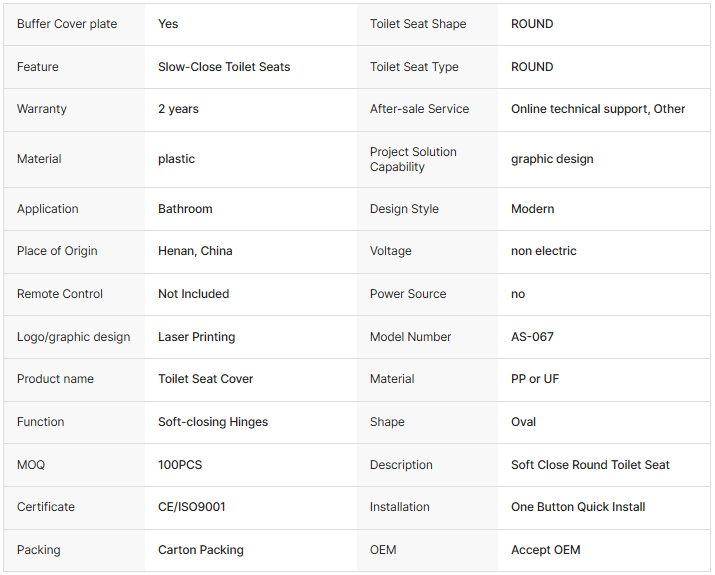Click the Buffer Cover plate label
Screen dimensions: 715x575
click(x=67, y=24)
